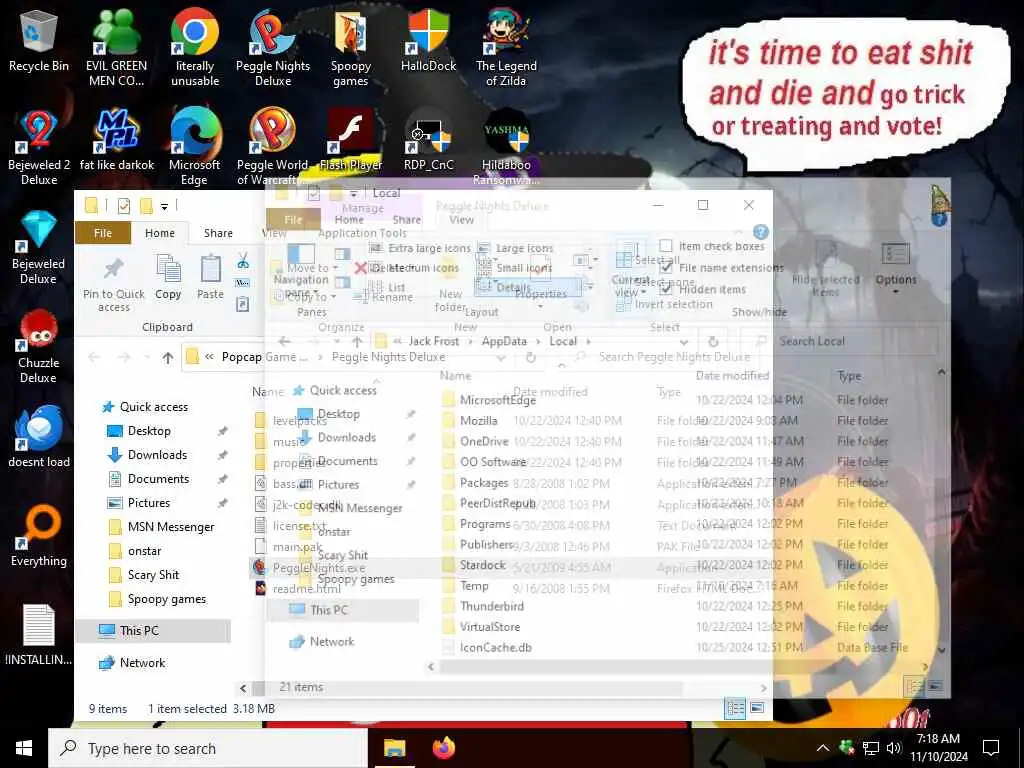Launch HalloDock from the desktop

coord(428,40)
